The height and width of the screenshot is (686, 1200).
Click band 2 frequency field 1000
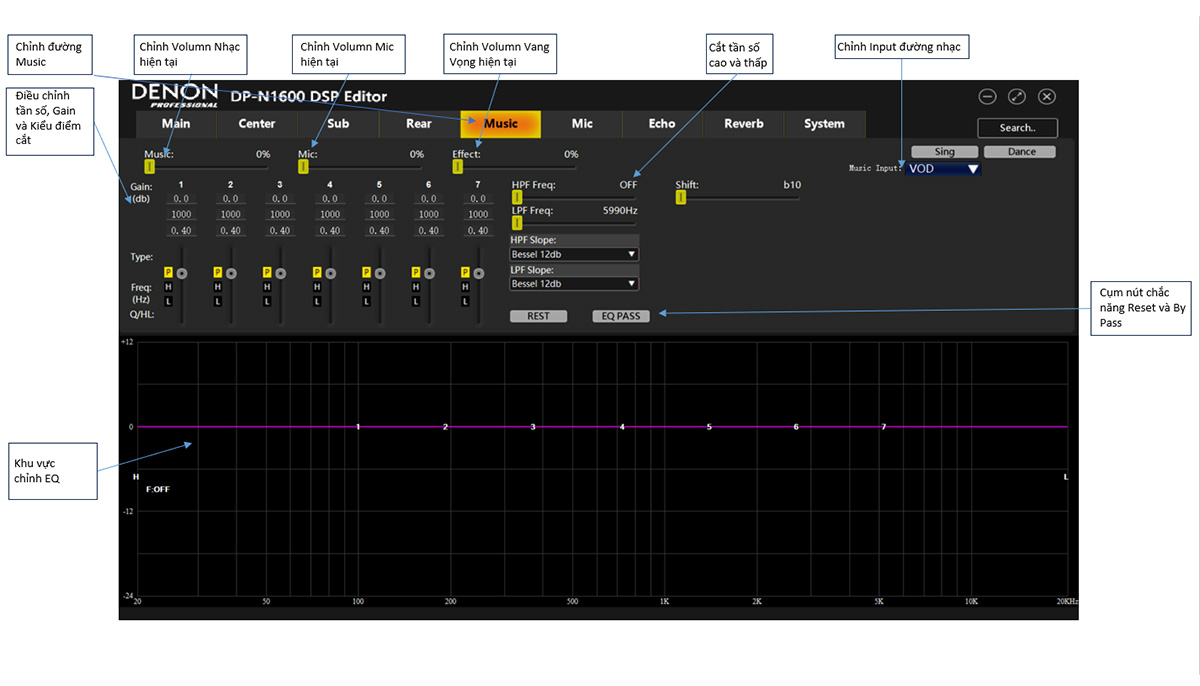pos(230,214)
